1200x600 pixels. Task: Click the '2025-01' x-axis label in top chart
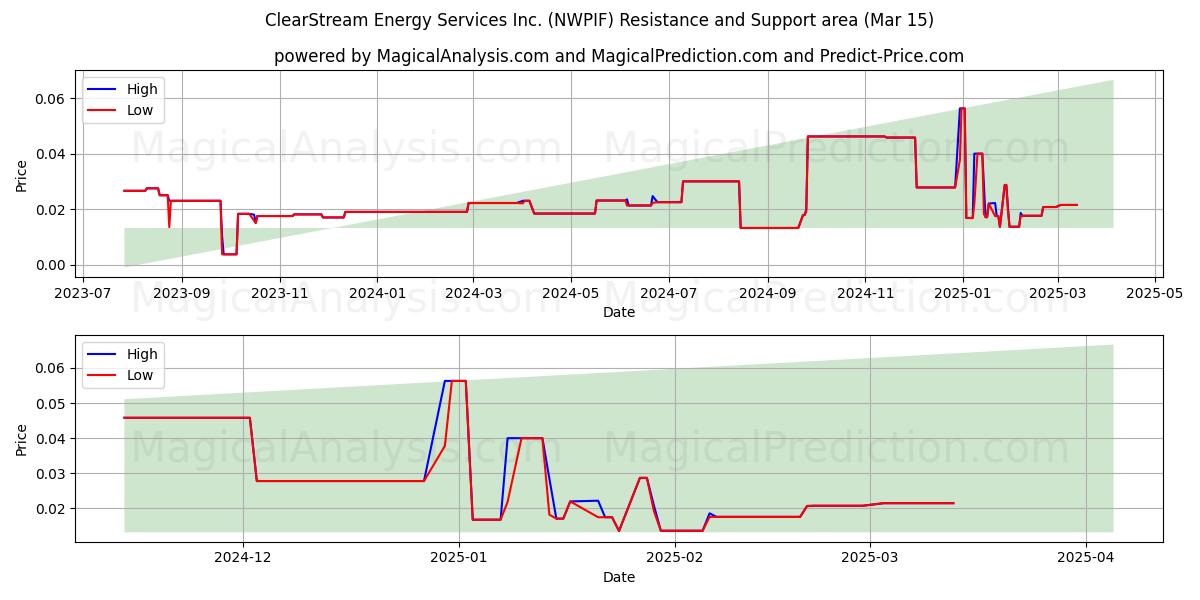(963, 295)
